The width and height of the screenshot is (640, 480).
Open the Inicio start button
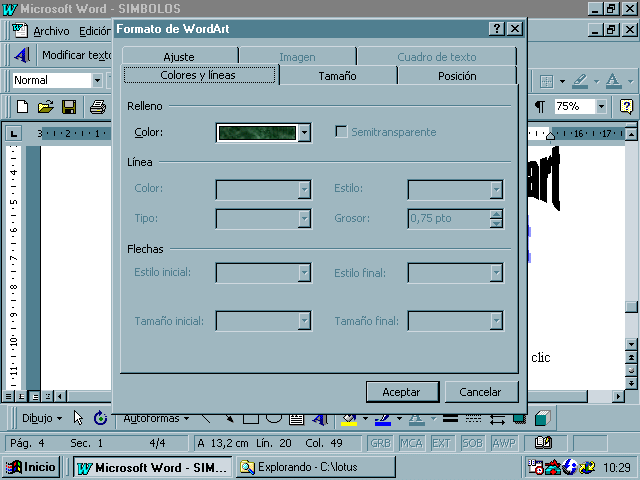point(31,467)
